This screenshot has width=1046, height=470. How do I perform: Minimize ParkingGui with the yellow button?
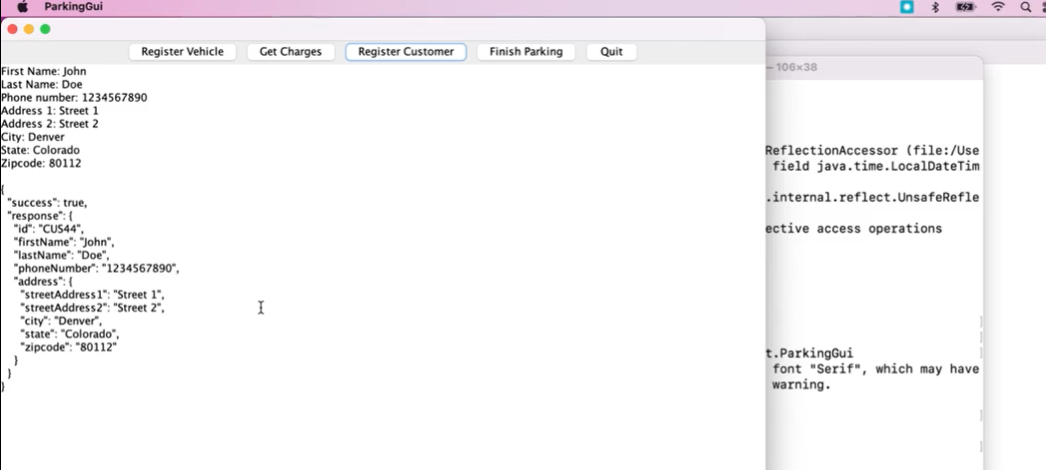[x=29, y=29]
